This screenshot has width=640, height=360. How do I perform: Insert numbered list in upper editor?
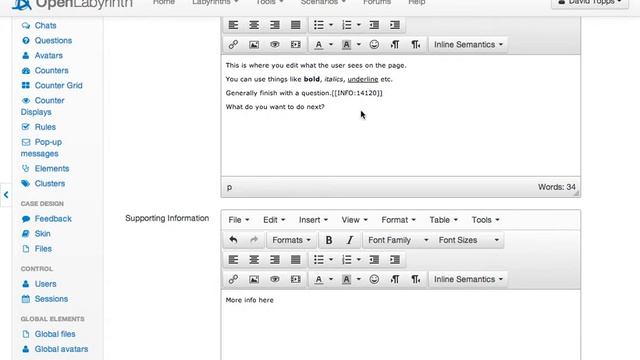pyautogui.click(x=347, y=25)
